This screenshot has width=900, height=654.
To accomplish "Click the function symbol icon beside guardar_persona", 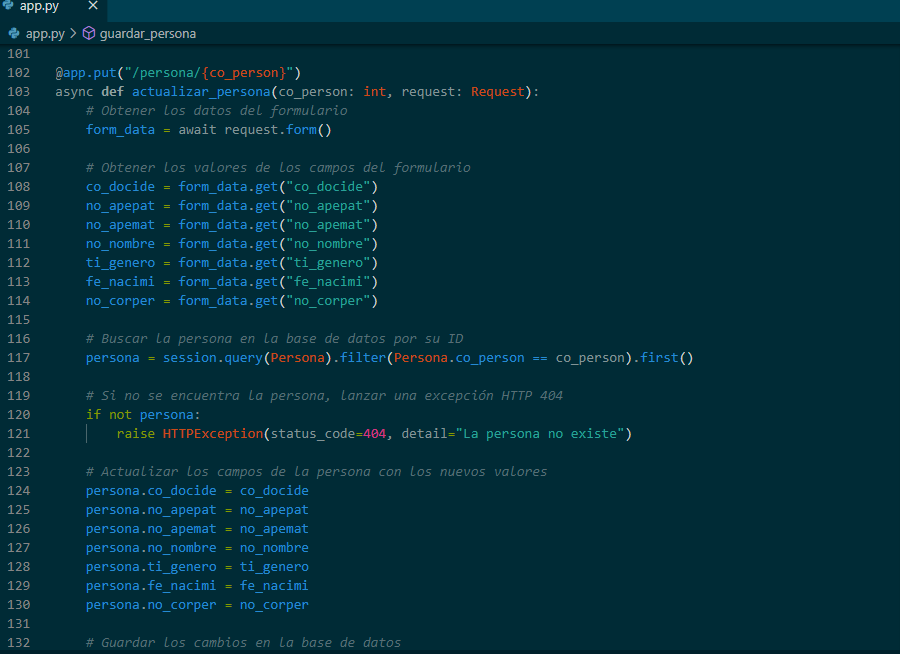I will pyautogui.click(x=88, y=33).
